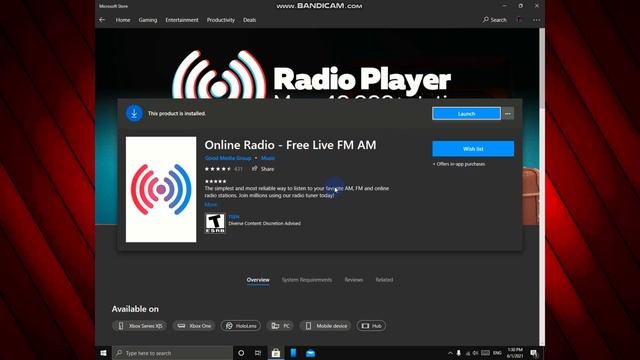Click the microphone tray icon
640x360 pixels.
tap(459, 353)
